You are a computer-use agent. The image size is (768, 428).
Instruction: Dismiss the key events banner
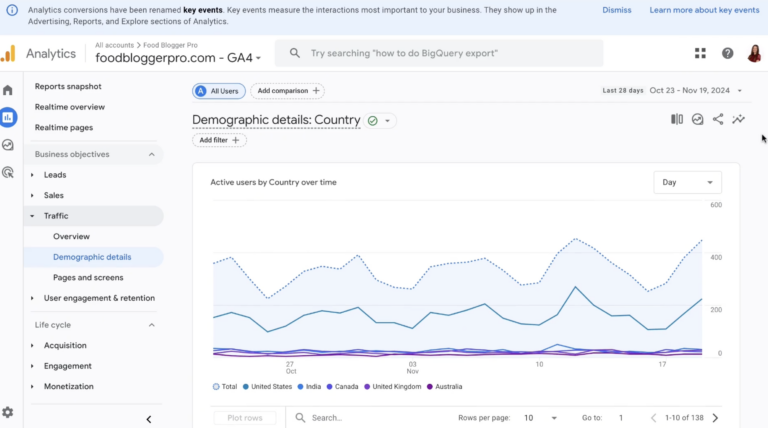tap(617, 10)
